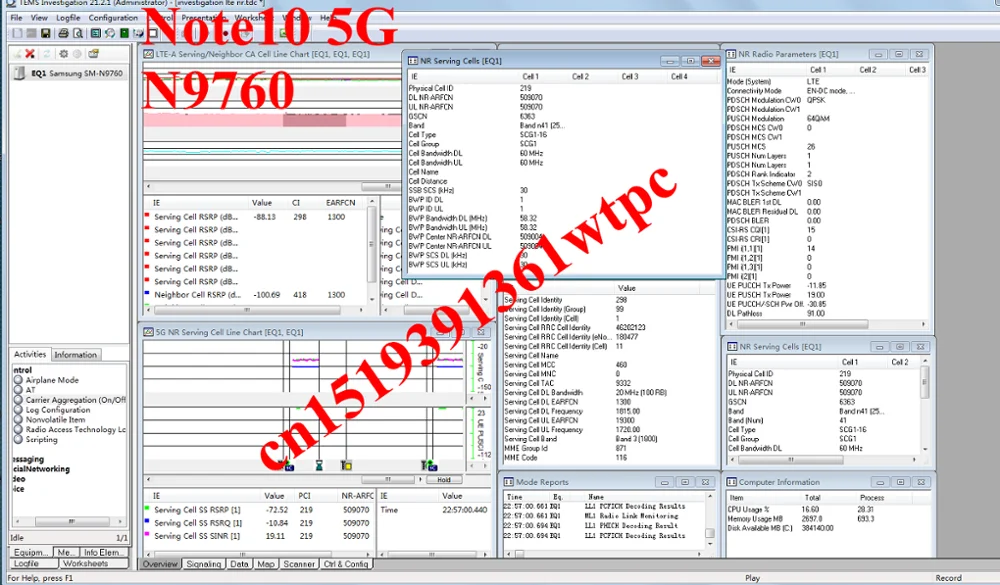This screenshot has height=585, width=1000.
Task: Open Print Preview from the toolbar
Action: tap(78, 33)
